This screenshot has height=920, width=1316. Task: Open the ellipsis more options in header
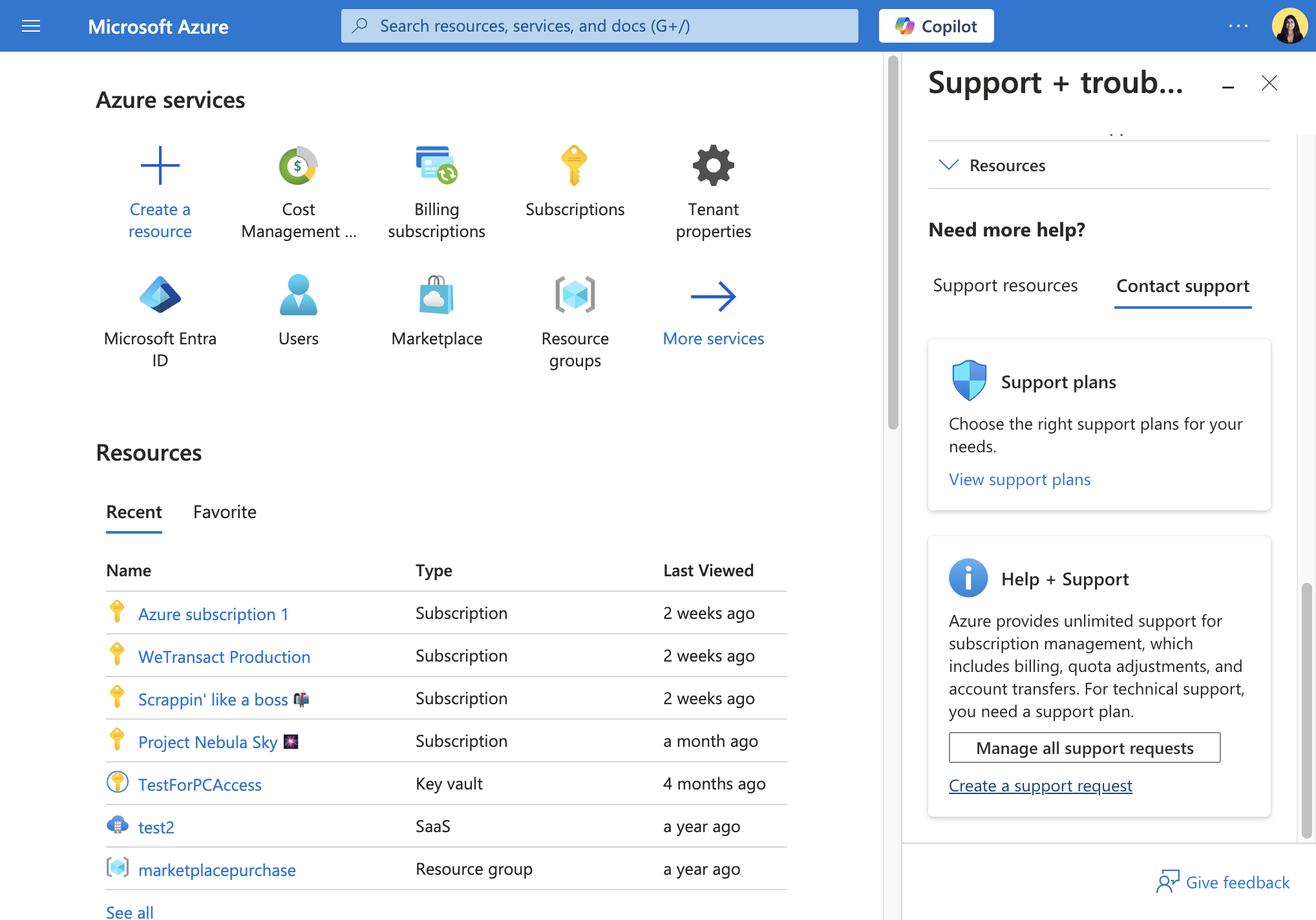pyautogui.click(x=1238, y=26)
